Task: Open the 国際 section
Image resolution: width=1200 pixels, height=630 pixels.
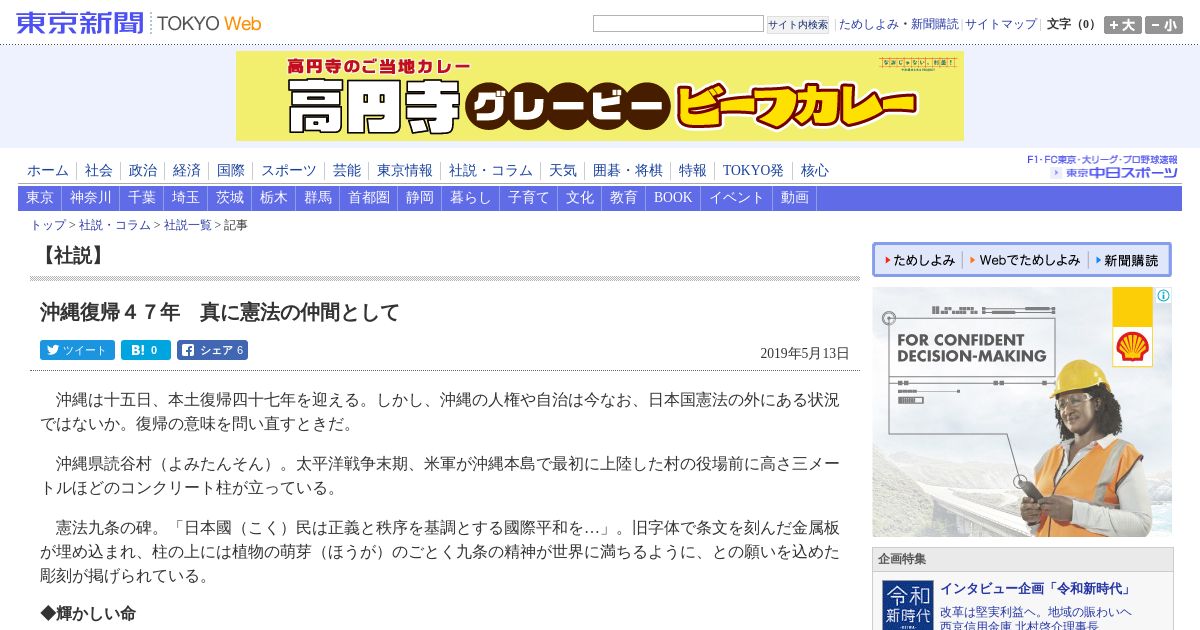Action: pyautogui.click(x=231, y=170)
